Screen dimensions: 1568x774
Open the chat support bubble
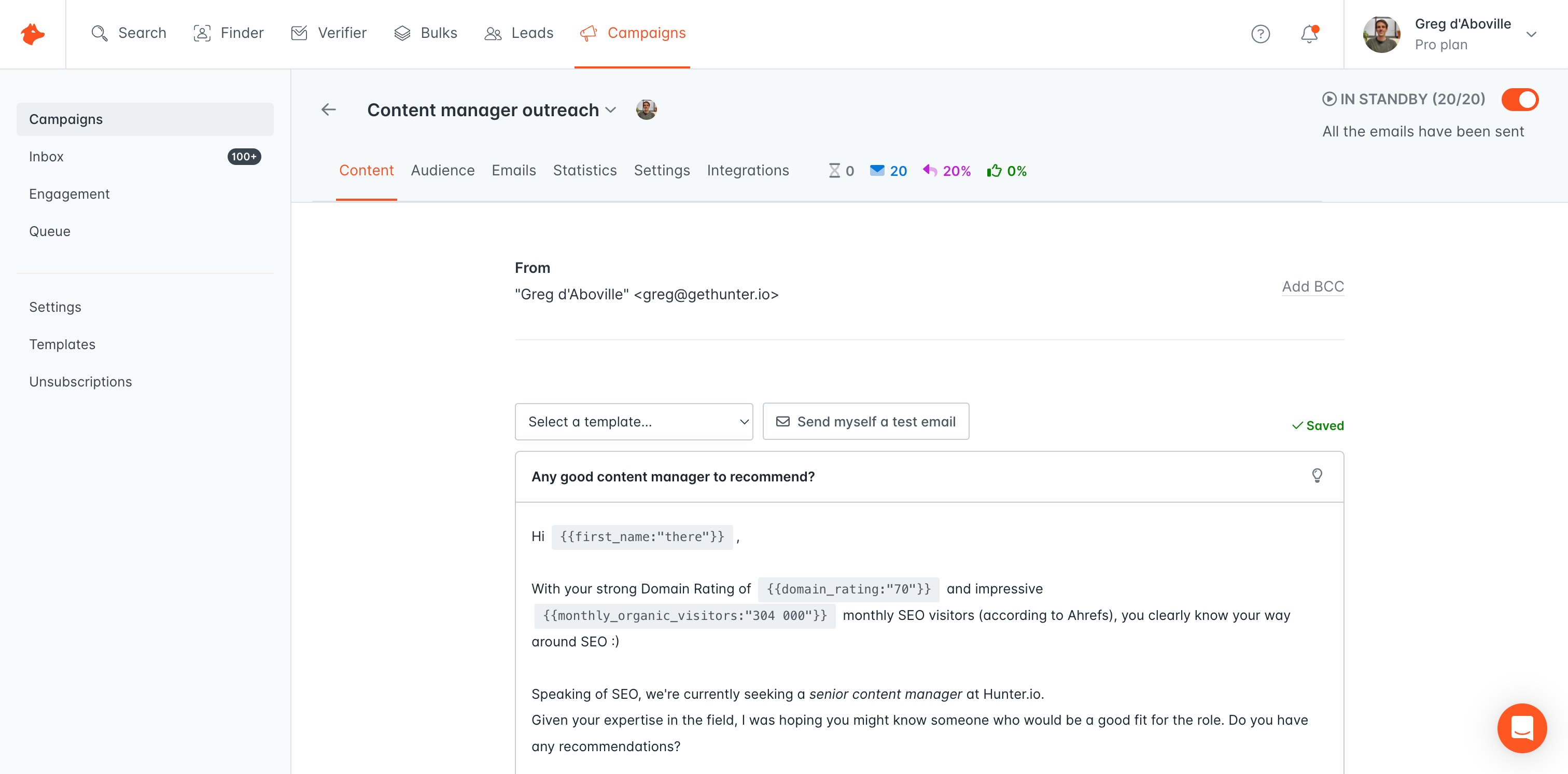click(1522, 728)
